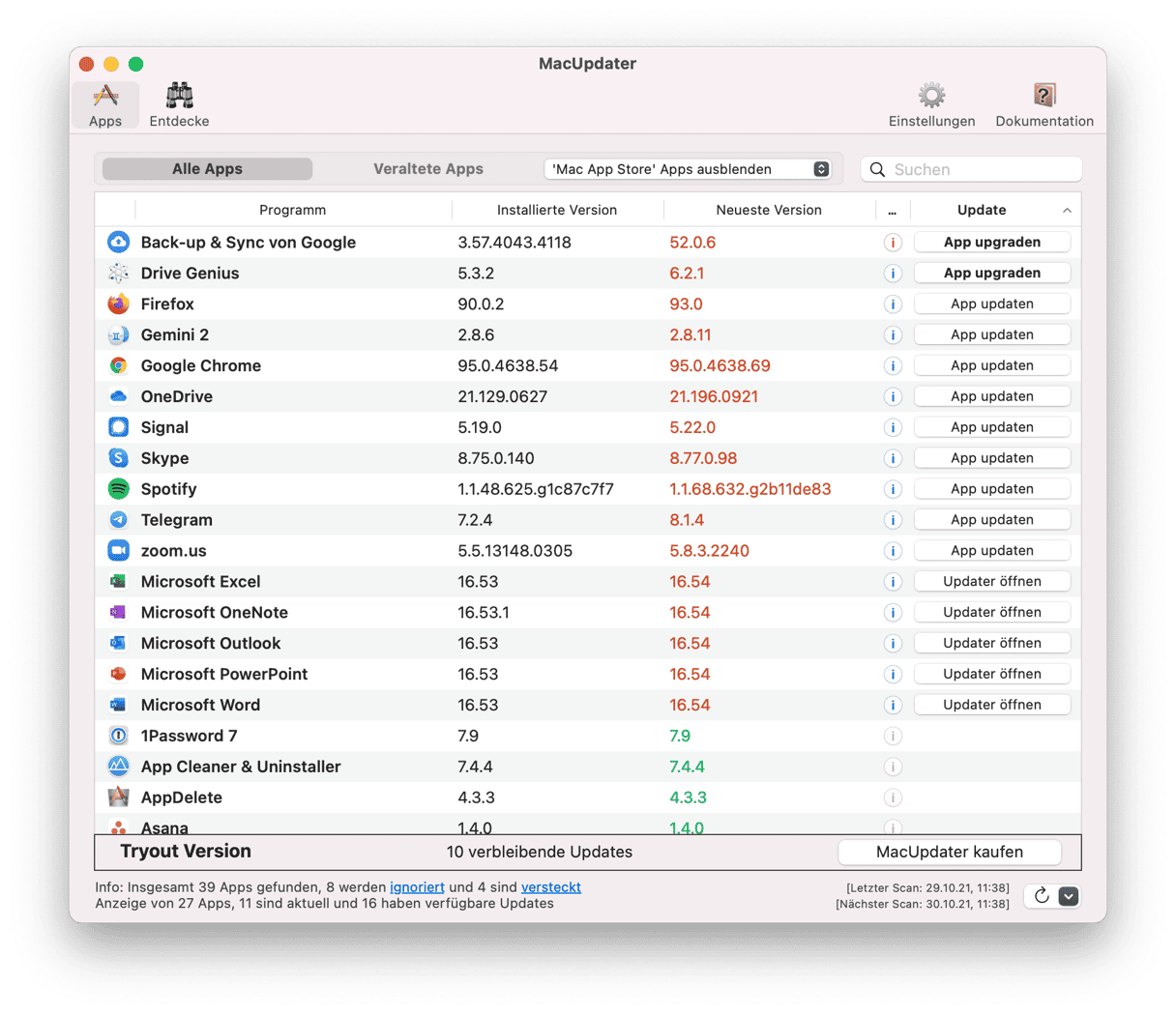Screen dimensions: 1176x1014
Task: Open Einstellungen gear settings
Action: pos(931,105)
